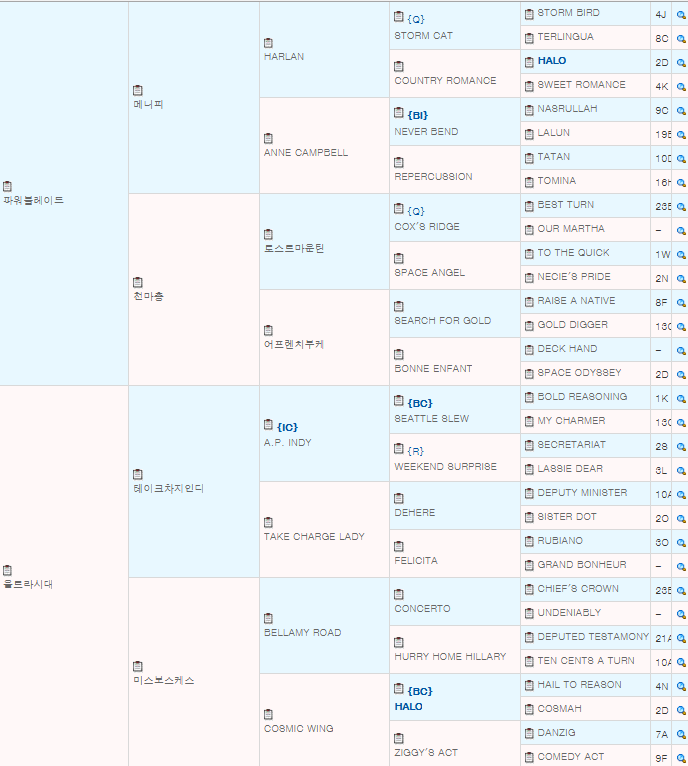Click the clipboard icon above COUNTRY ROMANCE
The height and width of the screenshot is (766, 688).
(399, 66)
